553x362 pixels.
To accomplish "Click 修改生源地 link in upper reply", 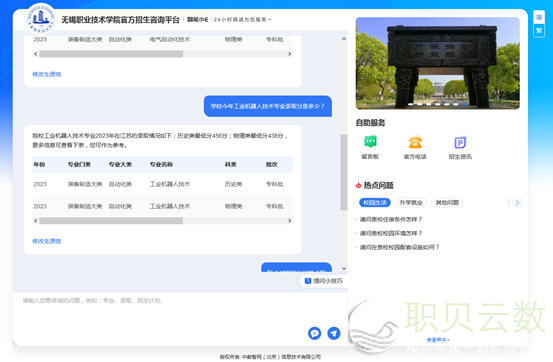I will click(x=47, y=74).
